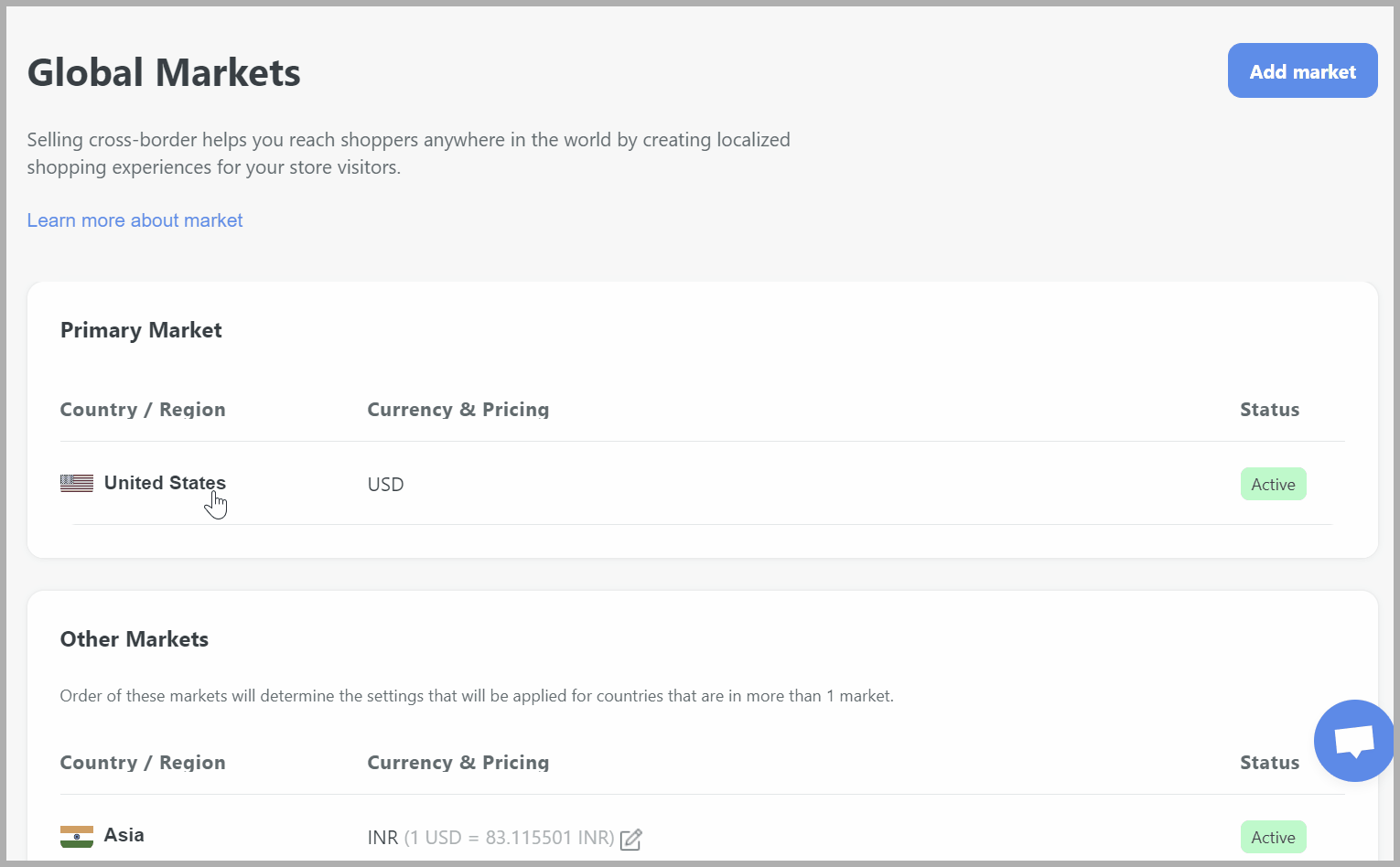
Task: Click the Primary Market section title
Action: coord(141,330)
